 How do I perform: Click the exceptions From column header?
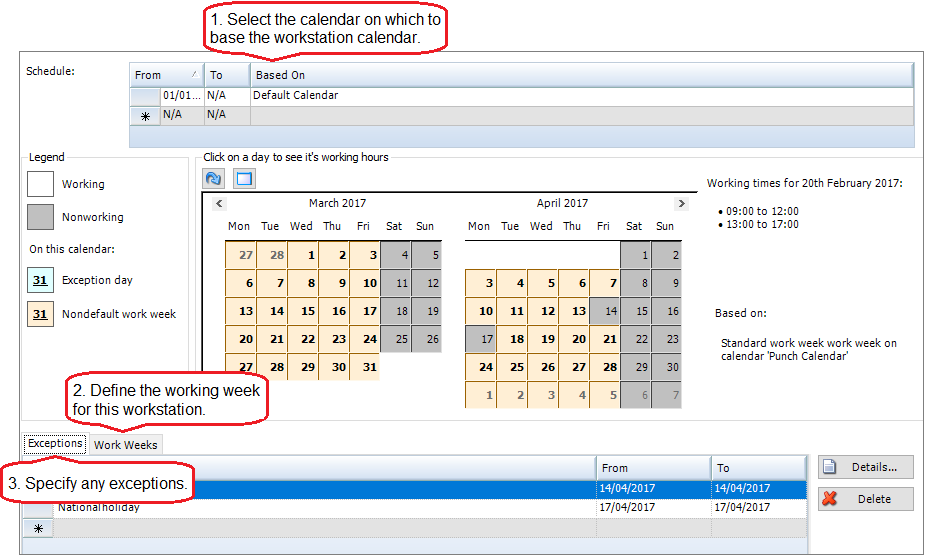point(653,467)
